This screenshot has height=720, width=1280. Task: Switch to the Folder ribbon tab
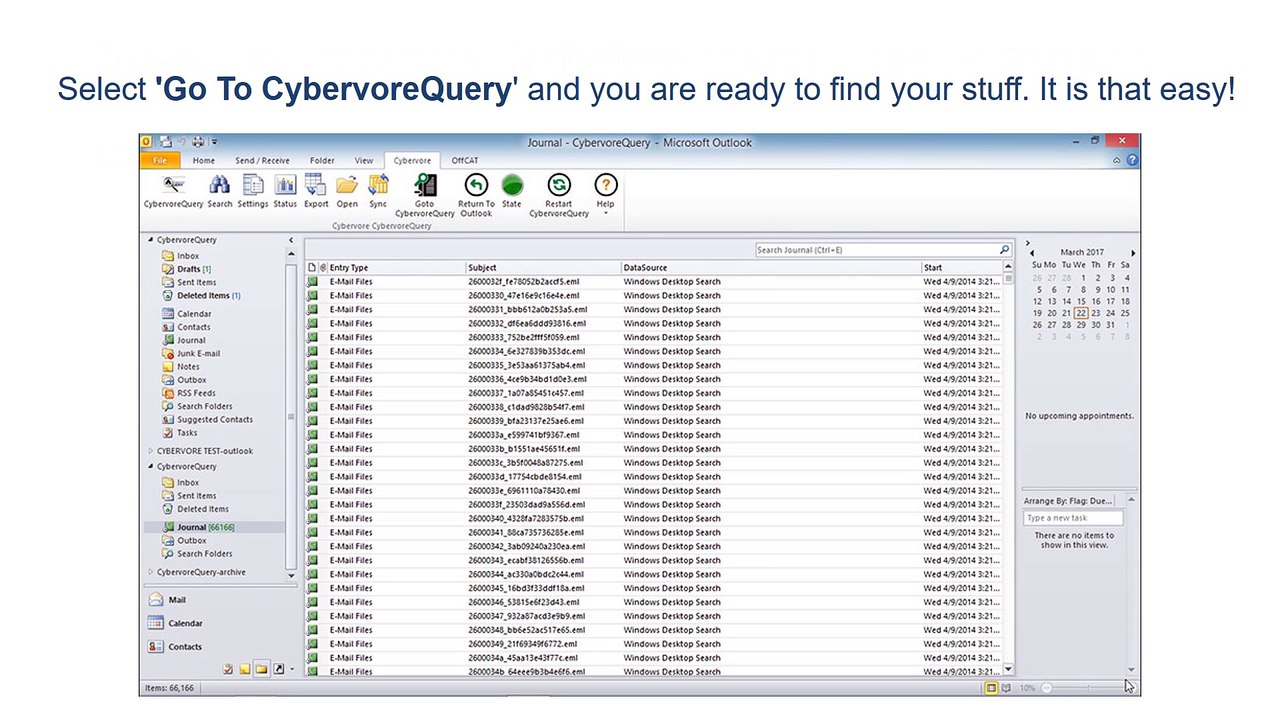[x=322, y=160]
